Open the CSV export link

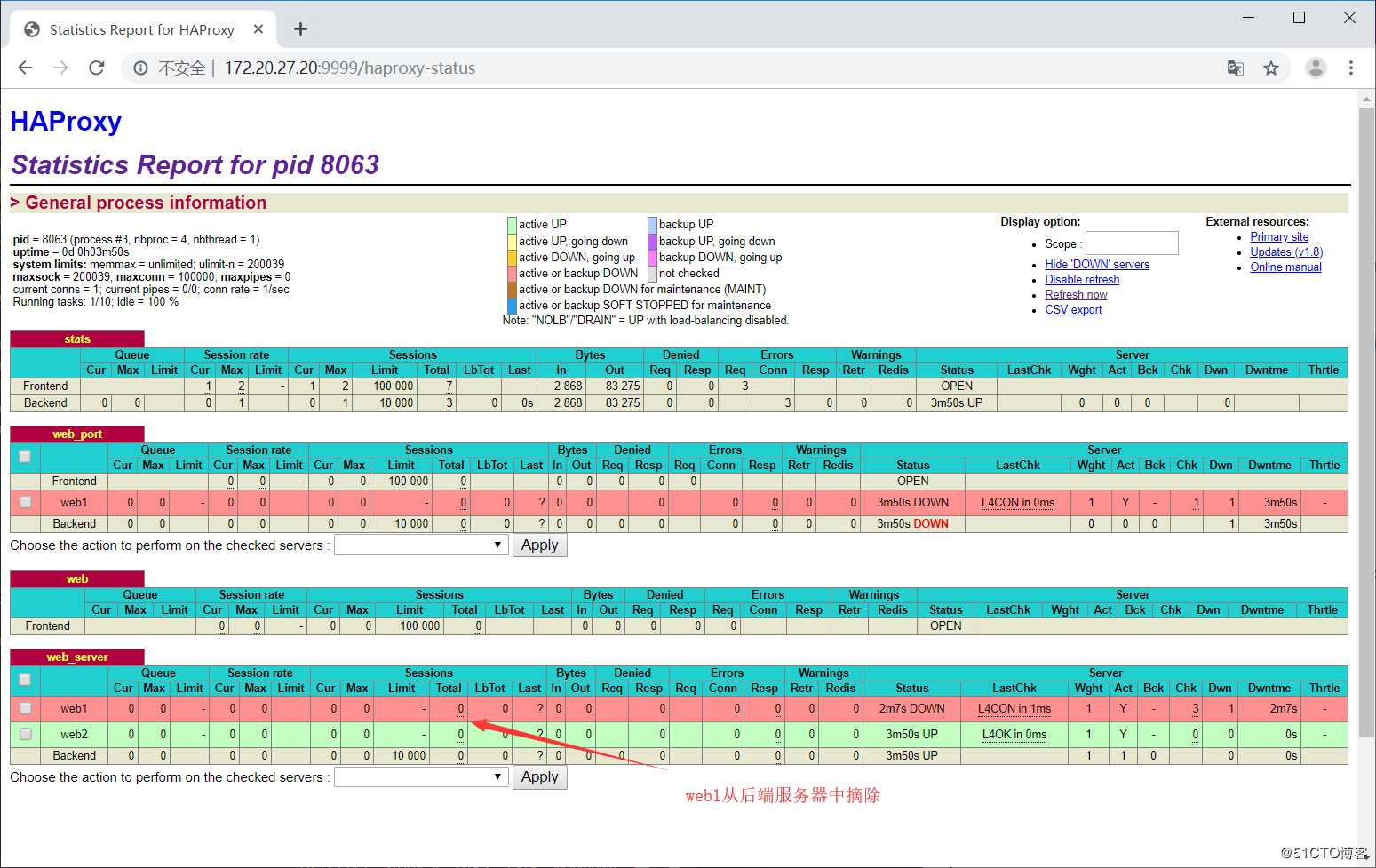pyautogui.click(x=1073, y=309)
